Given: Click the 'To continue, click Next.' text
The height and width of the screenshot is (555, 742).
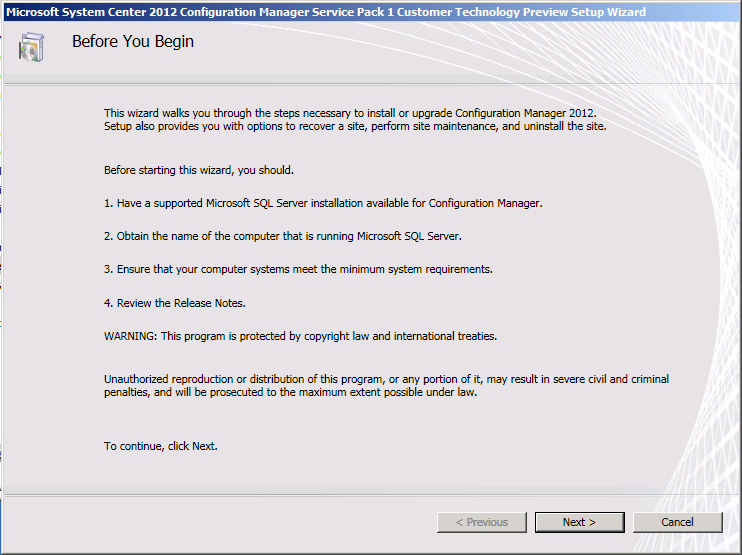Looking at the screenshot, I should click(x=161, y=446).
